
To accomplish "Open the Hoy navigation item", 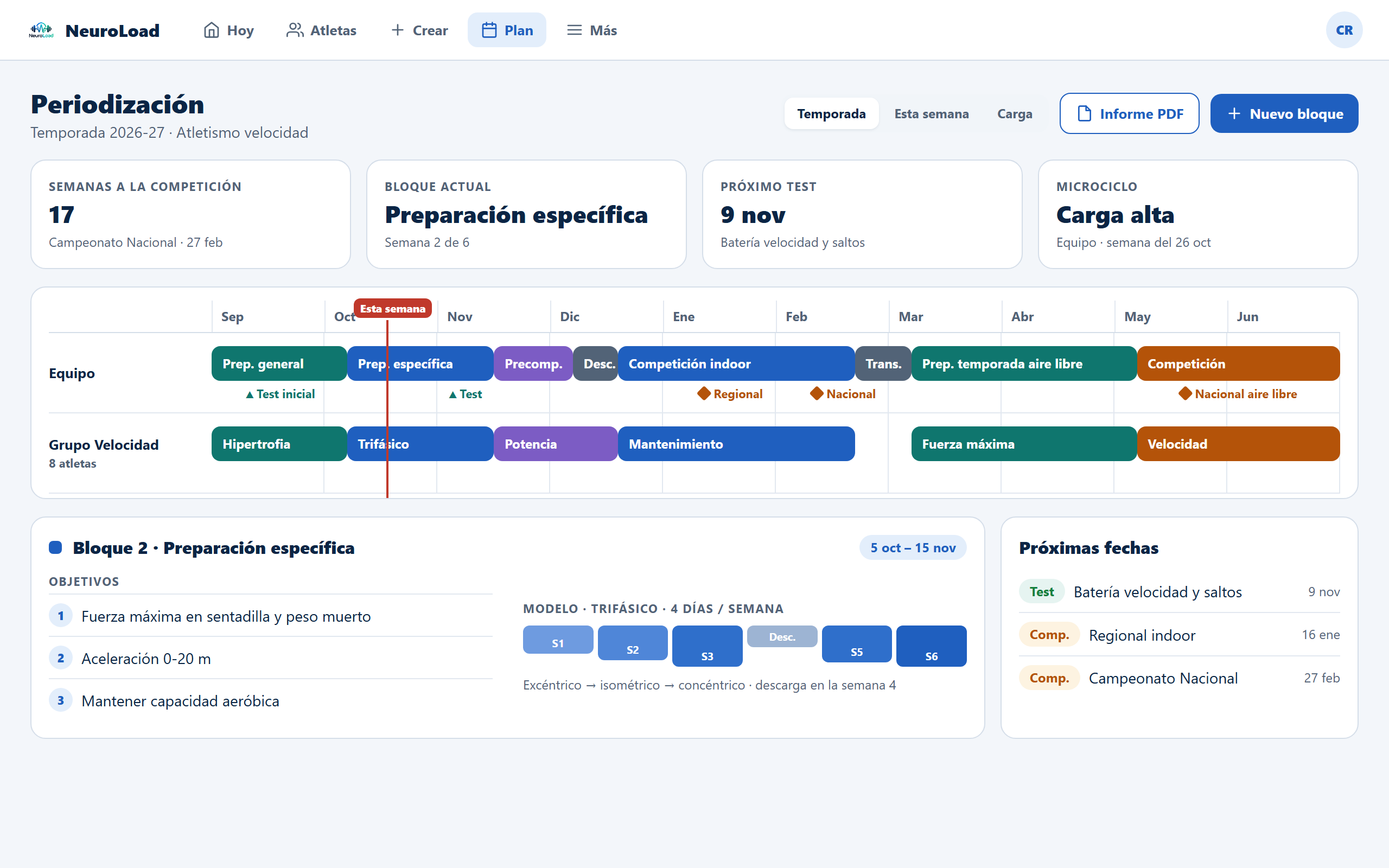I will pyautogui.click(x=228, y=30).
